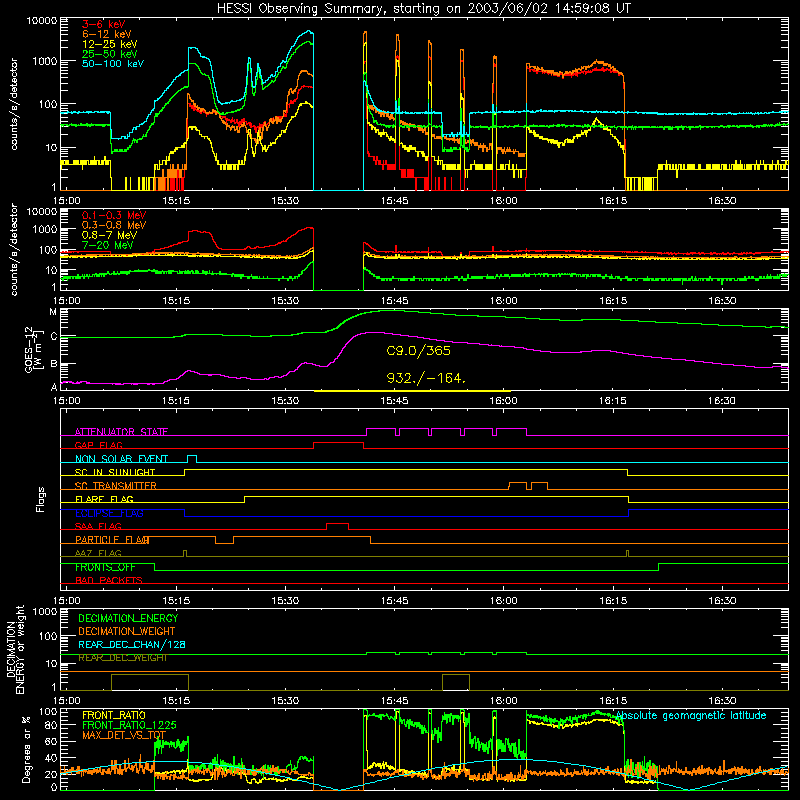Click the Flags panel axis label
The image size is (800, 800).
tap(41, 499)
